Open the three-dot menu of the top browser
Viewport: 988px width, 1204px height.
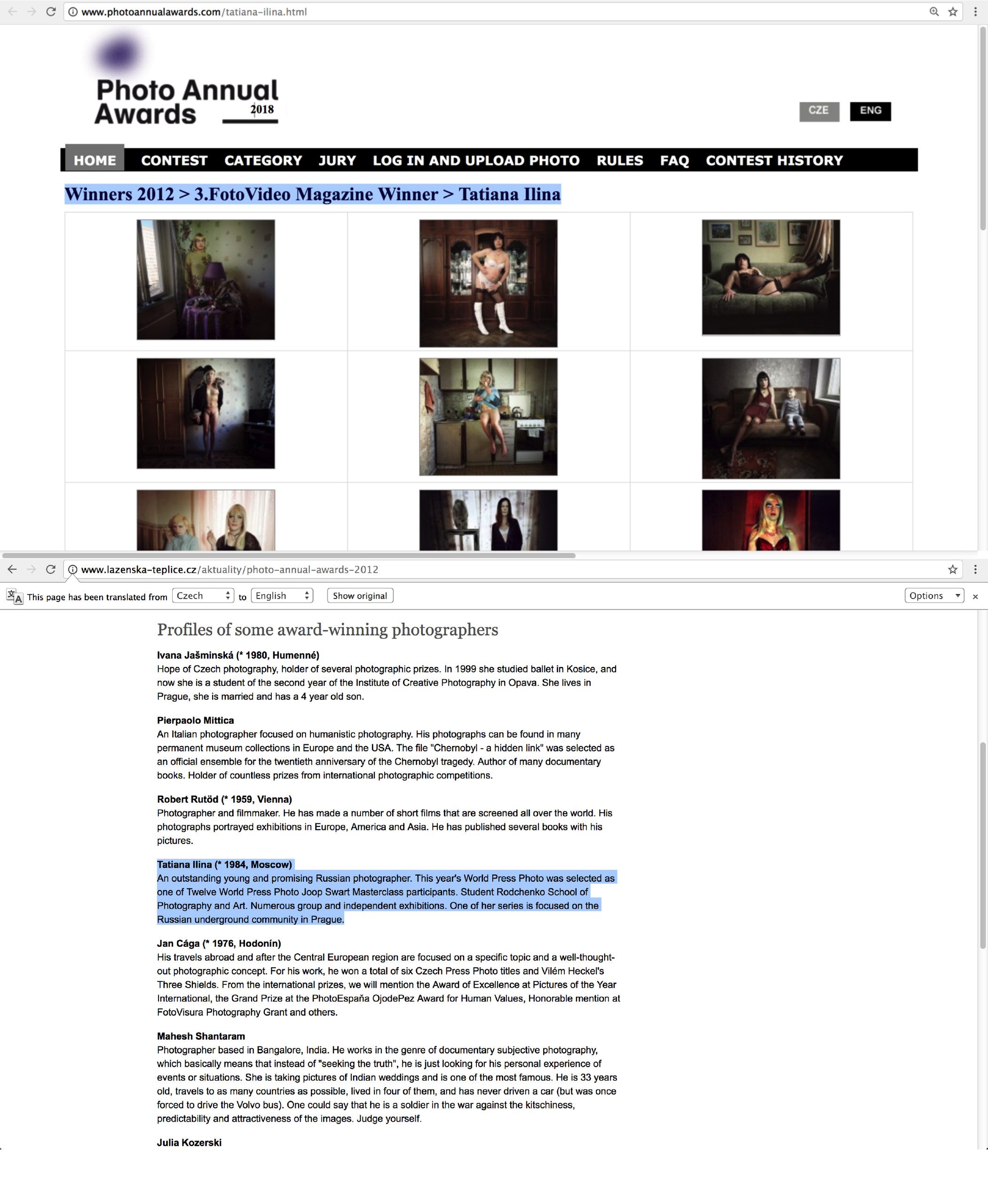click(x=975, y=11)
